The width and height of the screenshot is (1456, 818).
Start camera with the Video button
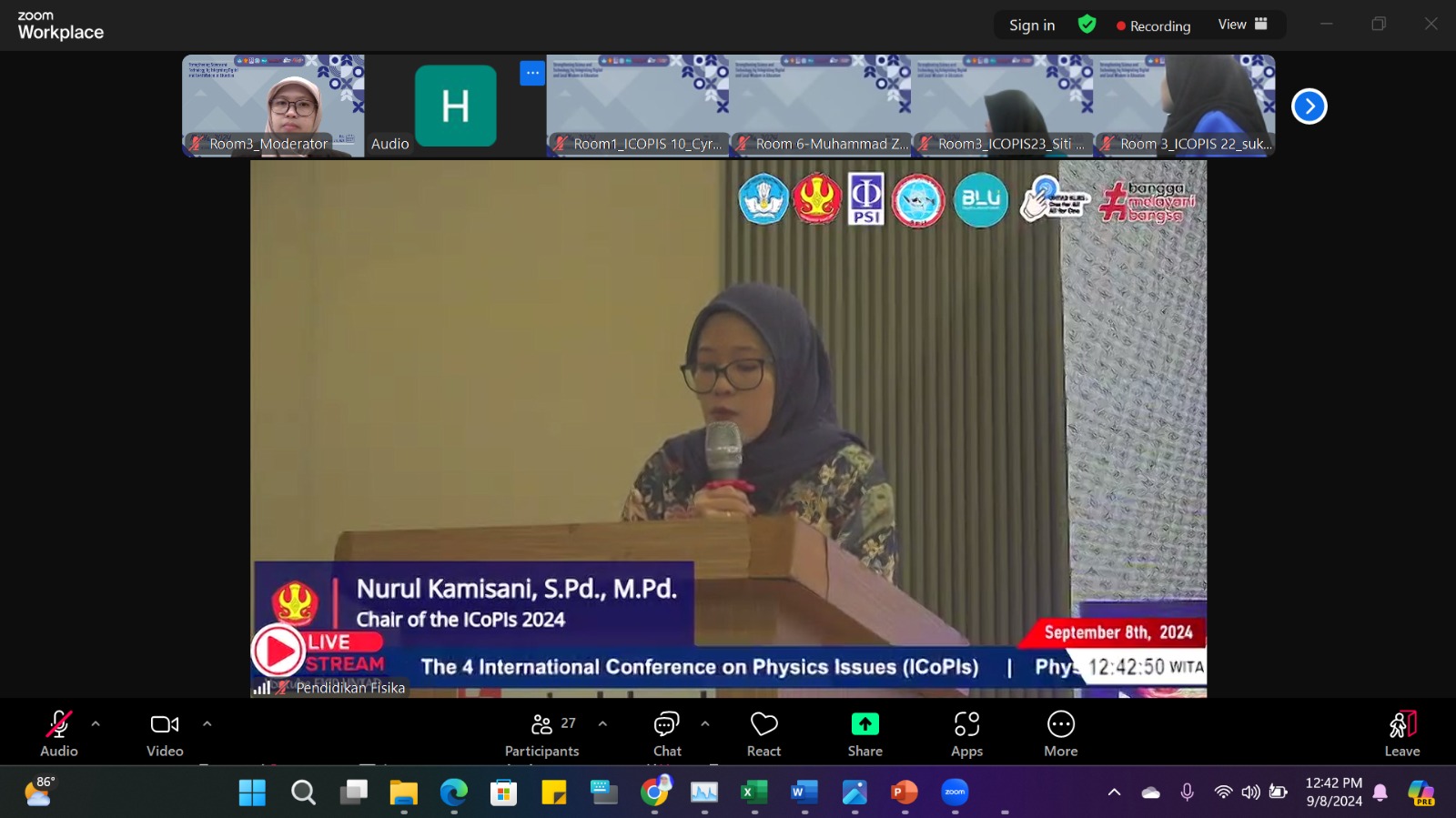pos(165,733)
